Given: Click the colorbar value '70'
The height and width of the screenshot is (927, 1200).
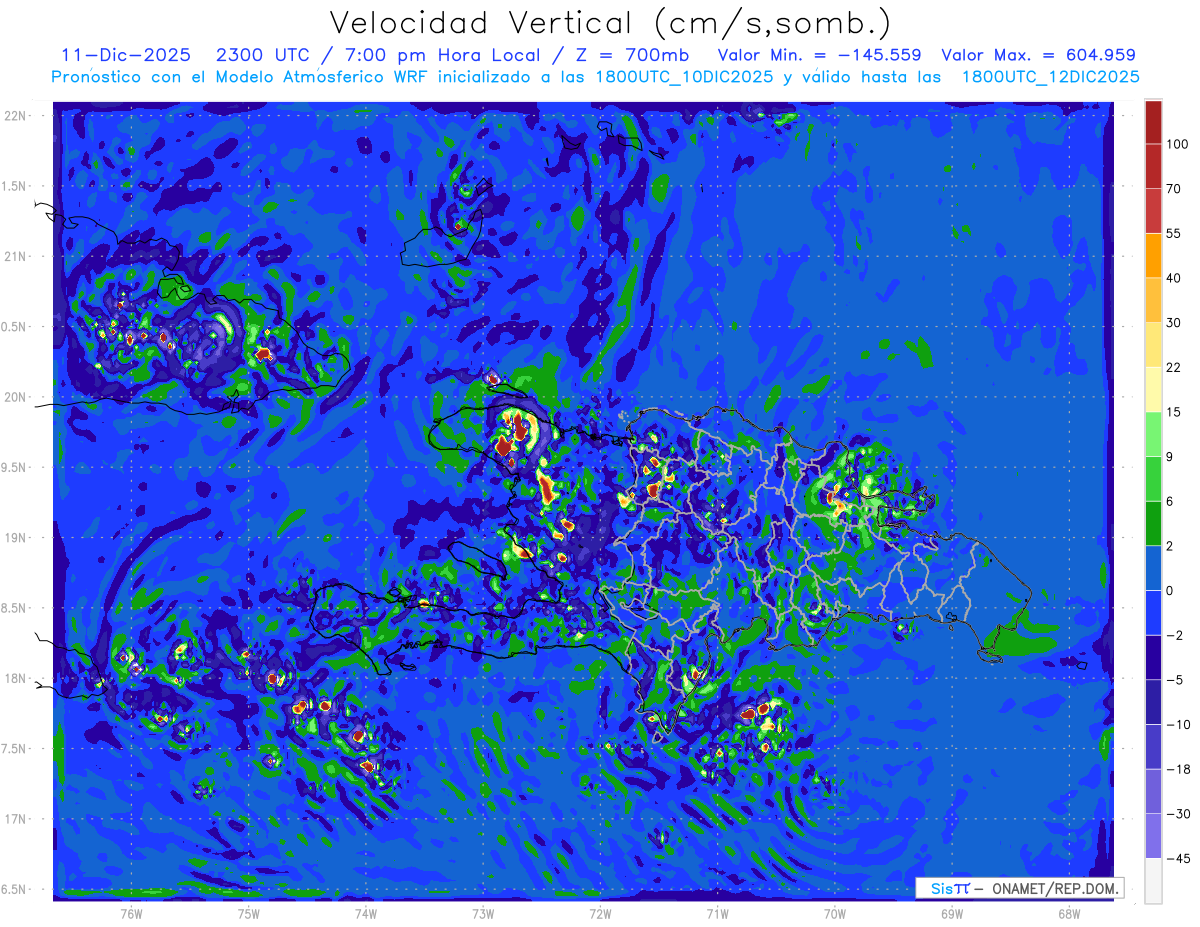Looking at the screenshot, I should pos(1174,188).
